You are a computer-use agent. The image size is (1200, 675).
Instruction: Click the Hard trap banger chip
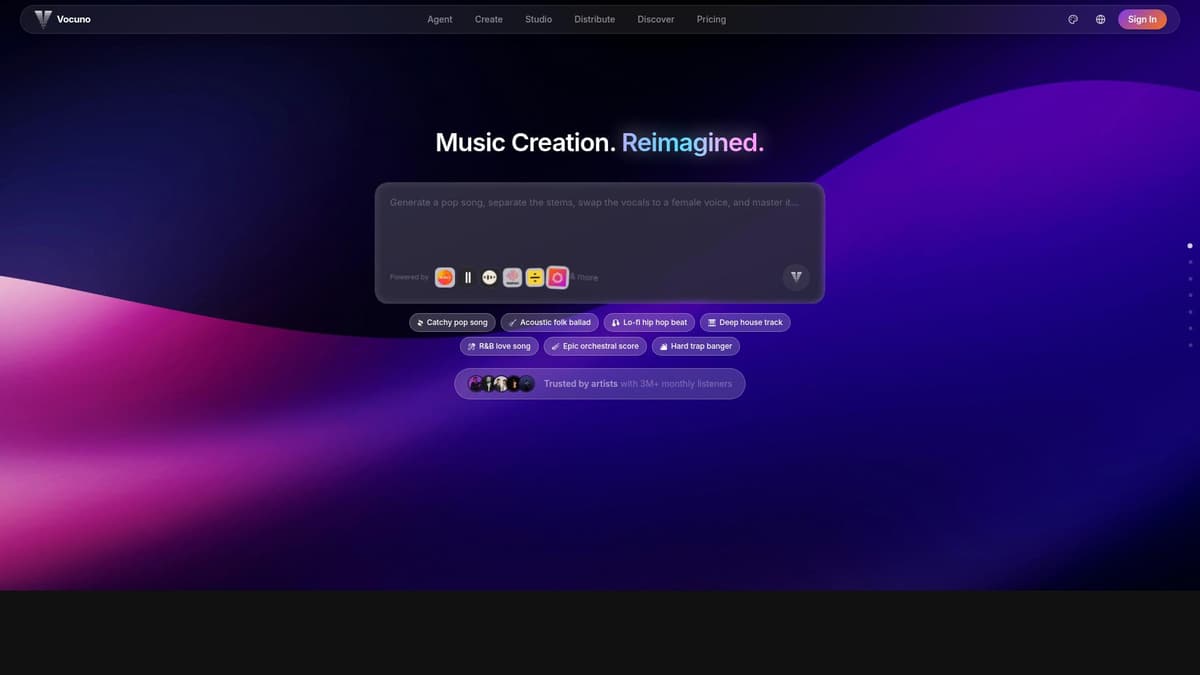(x=696, y=346)
